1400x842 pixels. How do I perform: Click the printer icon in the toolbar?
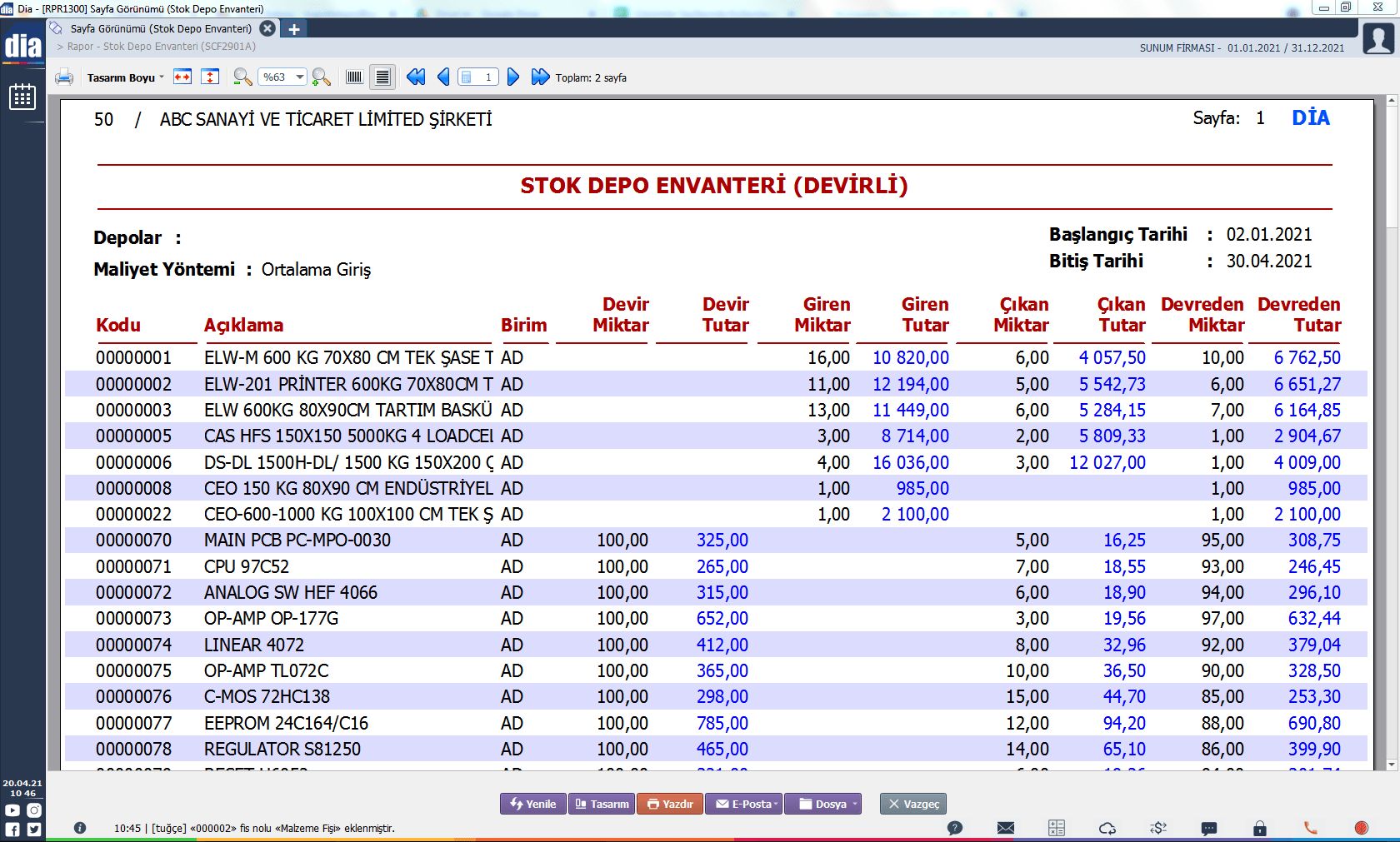64,77
